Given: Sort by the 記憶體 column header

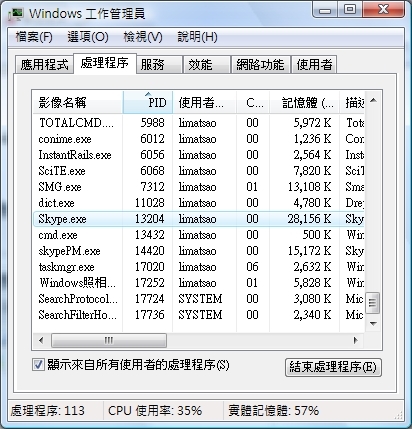Looking at the screenshot, I should [x=305, y=102].
